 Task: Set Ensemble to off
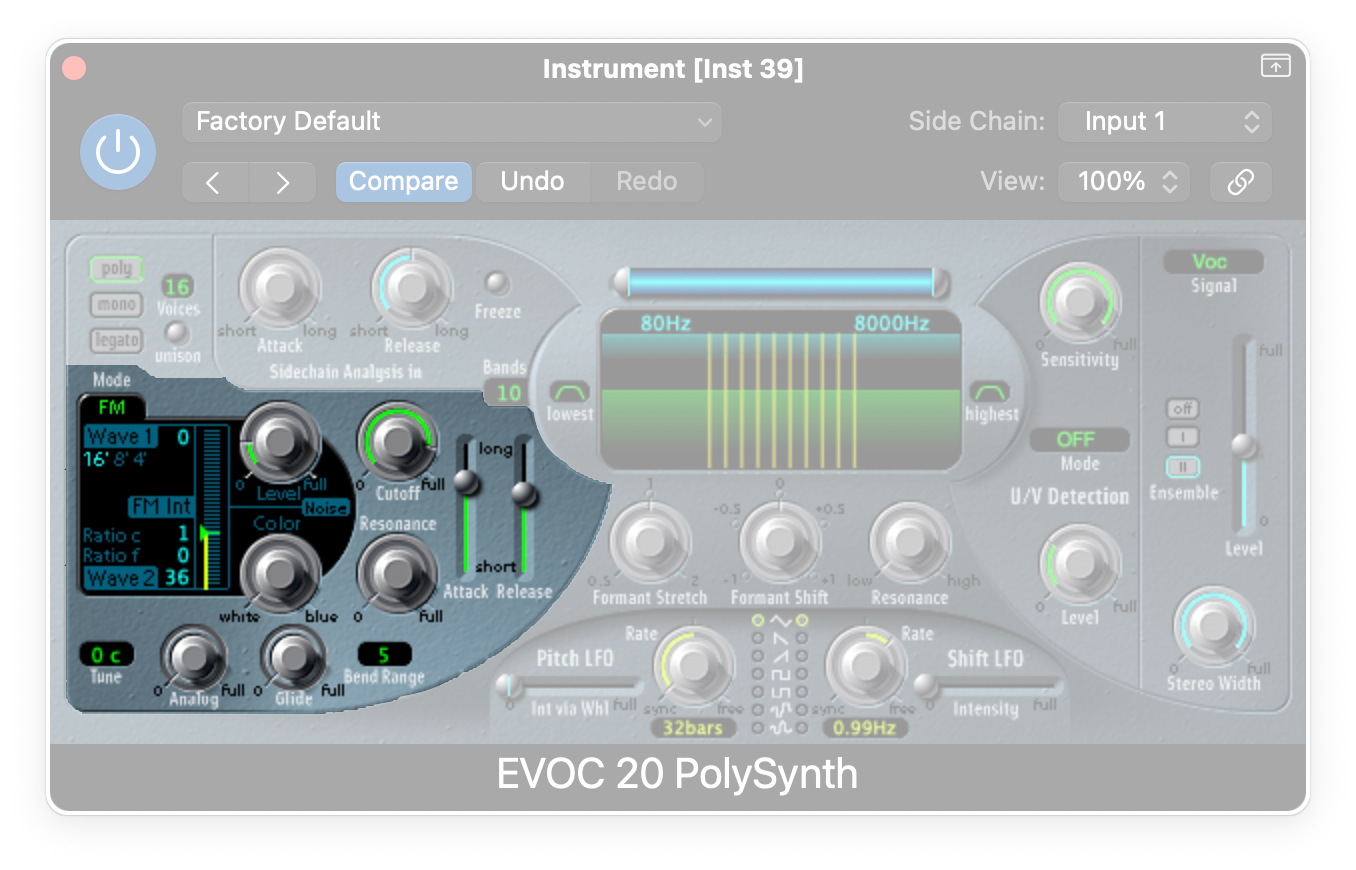(1183, 409)
